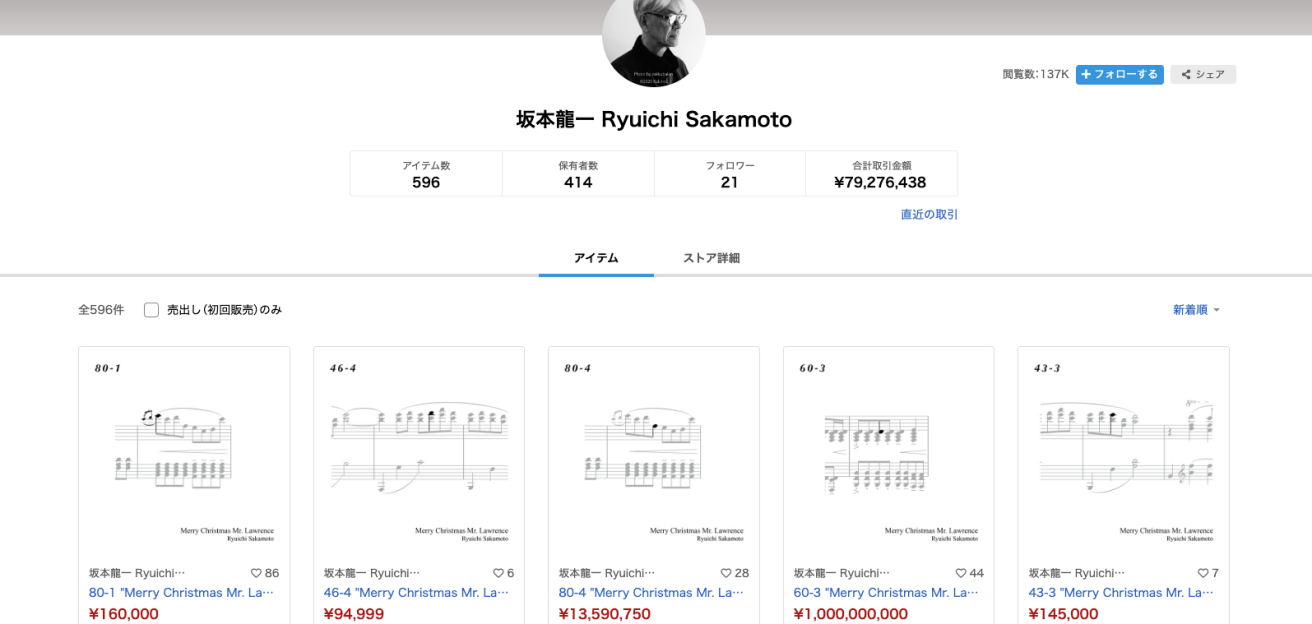
Task: Select the アイテム tab
Action: (596, 258)
